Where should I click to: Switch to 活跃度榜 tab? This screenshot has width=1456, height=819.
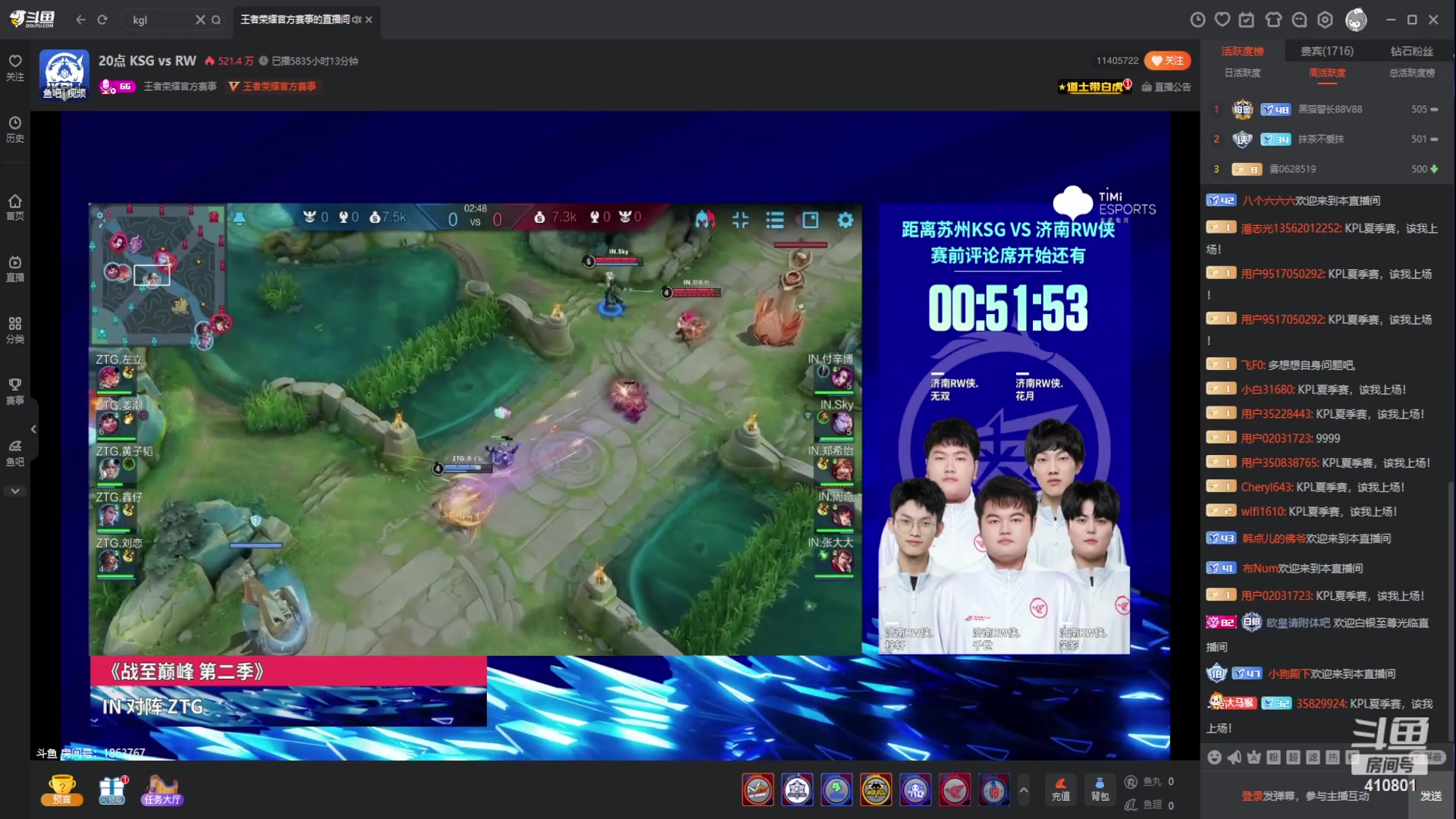[x=1242, y=52]
